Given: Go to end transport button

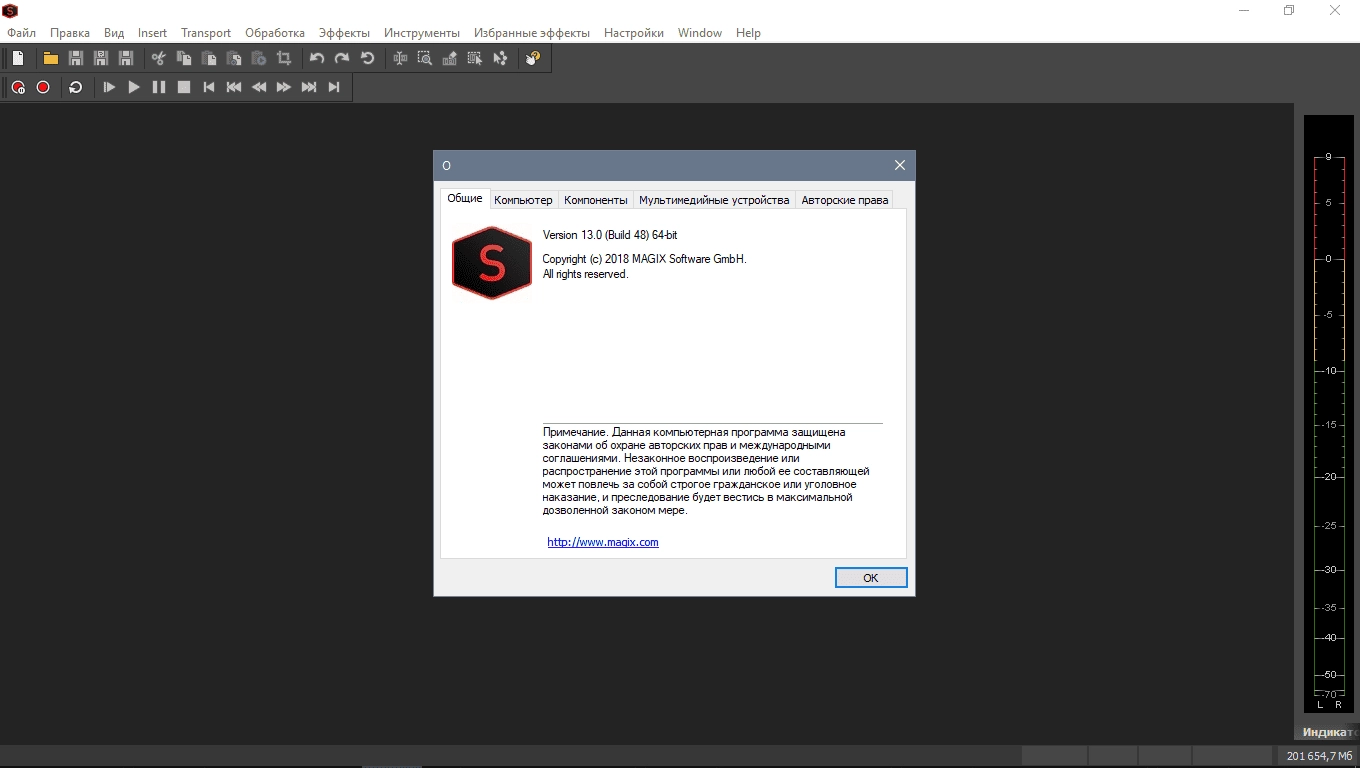Looking at the screenshot, I should [x=334, y=87].
